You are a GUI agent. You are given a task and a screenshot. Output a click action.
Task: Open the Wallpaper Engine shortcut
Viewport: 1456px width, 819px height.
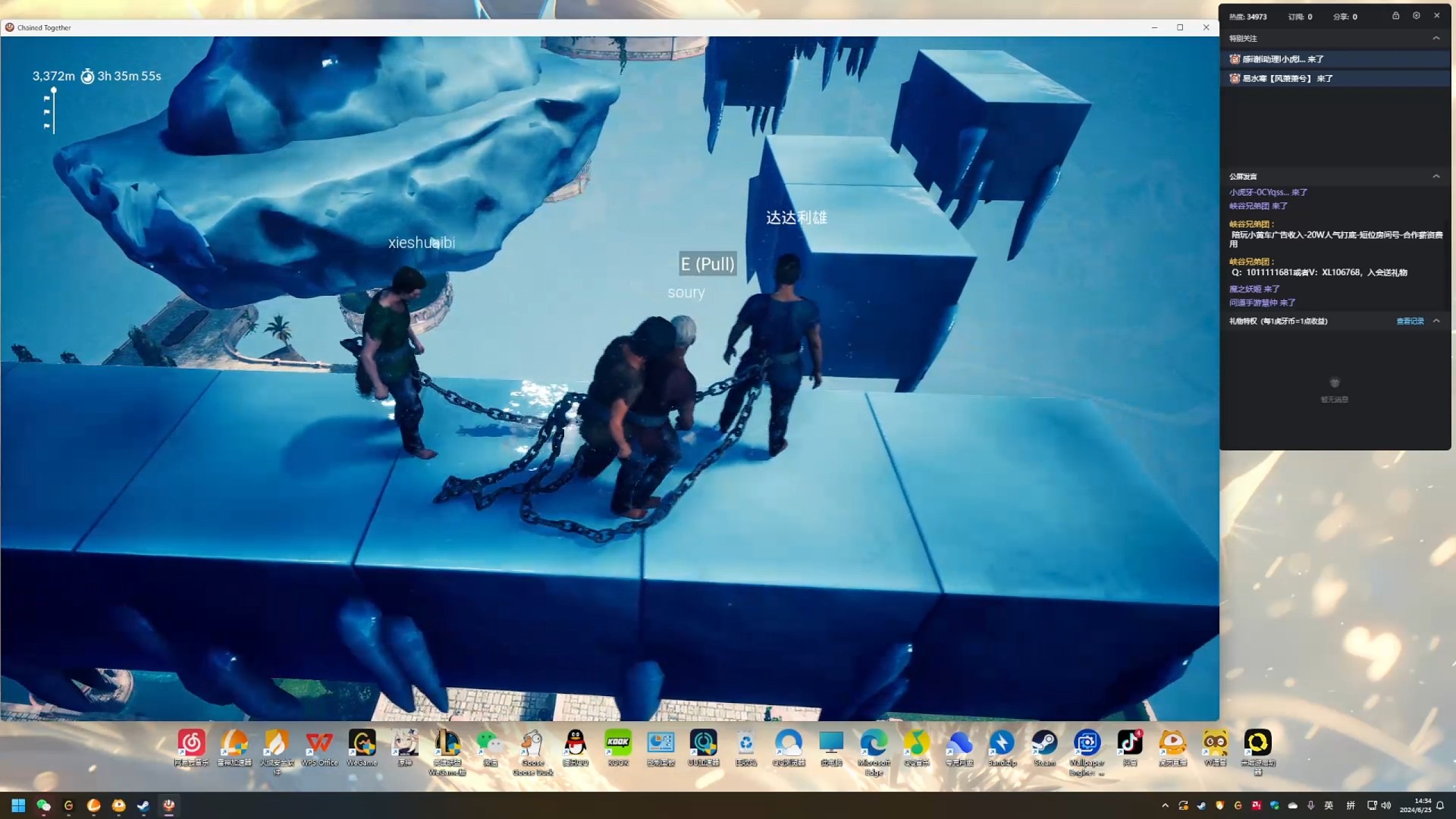click(1087, 744)
